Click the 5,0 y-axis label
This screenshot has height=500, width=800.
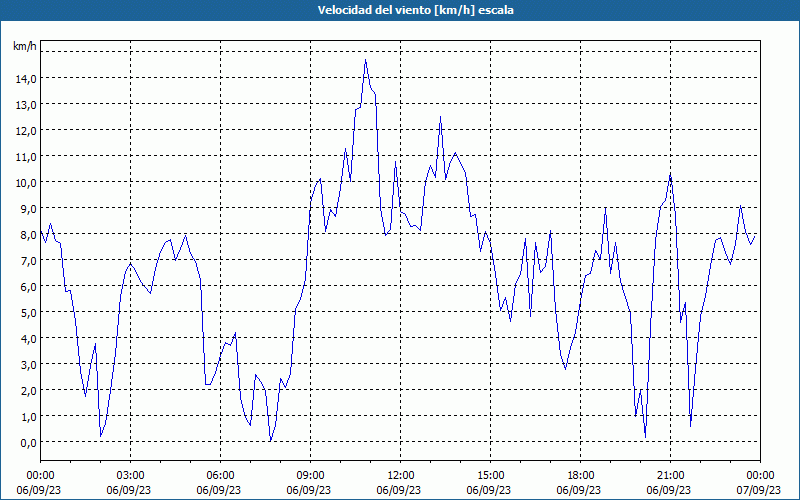tap(28, 312)
